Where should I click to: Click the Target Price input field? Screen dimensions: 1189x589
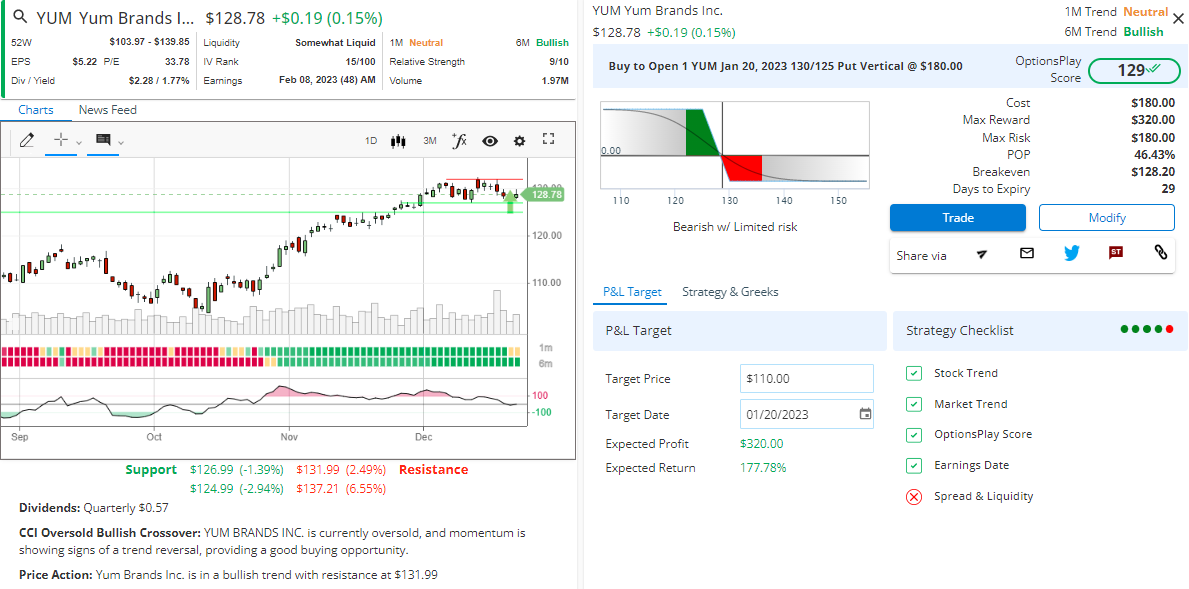point(807,378)
